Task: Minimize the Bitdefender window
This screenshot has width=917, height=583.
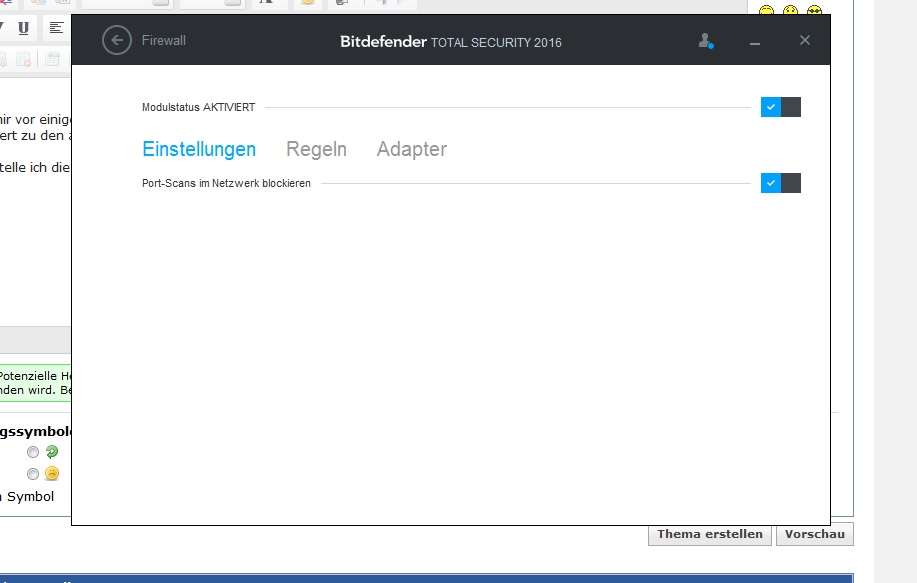Action: (x=755, y=43)
